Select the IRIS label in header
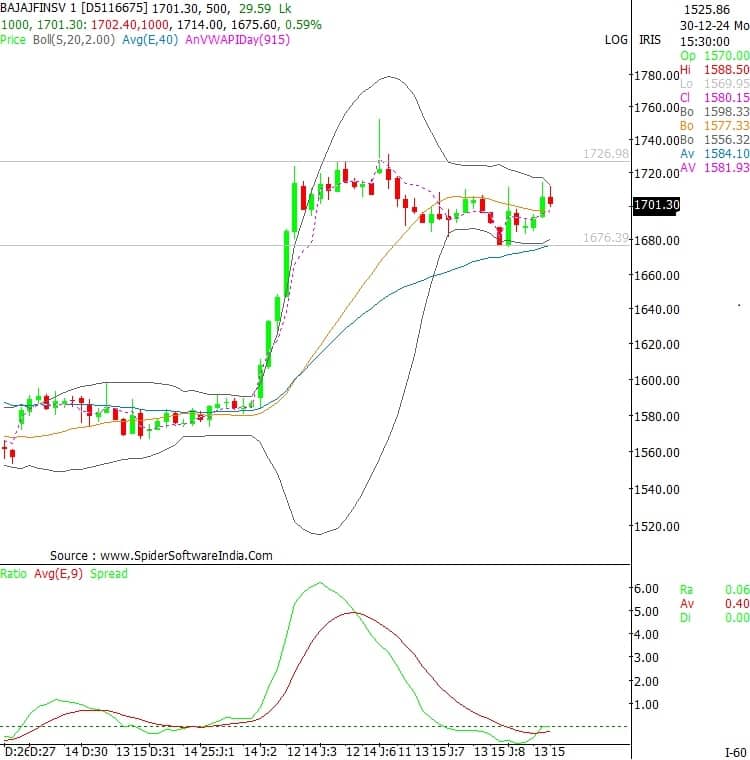 tap(649, 40)
